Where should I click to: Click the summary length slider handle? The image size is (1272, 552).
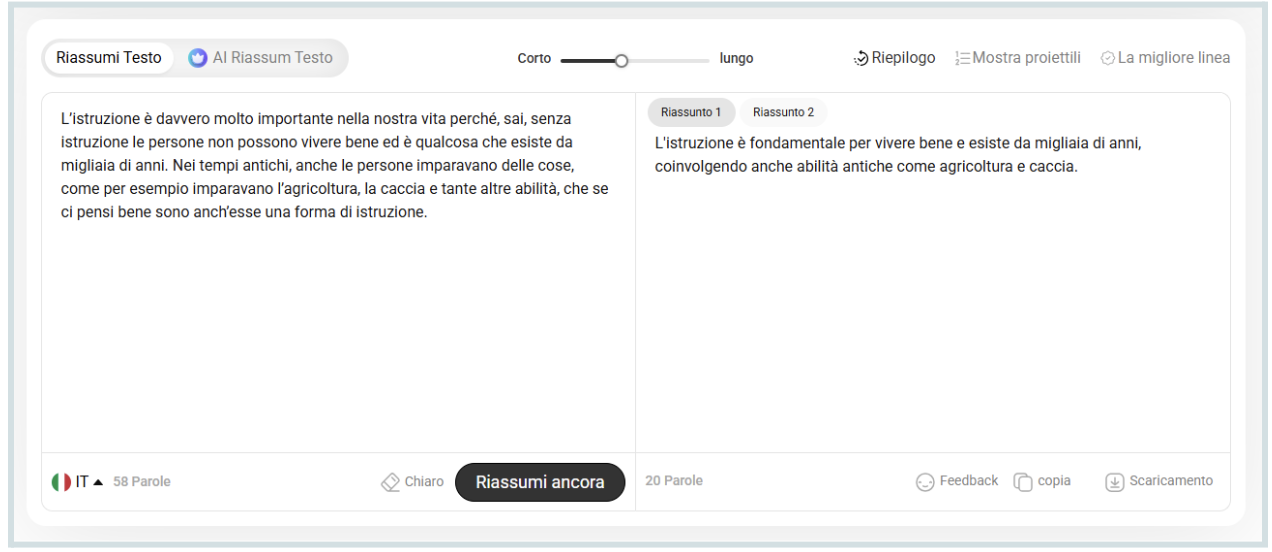[x=621, y=60]
